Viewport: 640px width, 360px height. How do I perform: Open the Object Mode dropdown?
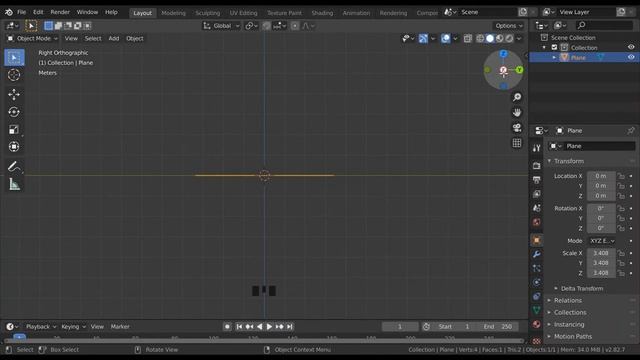click(32, 38)
